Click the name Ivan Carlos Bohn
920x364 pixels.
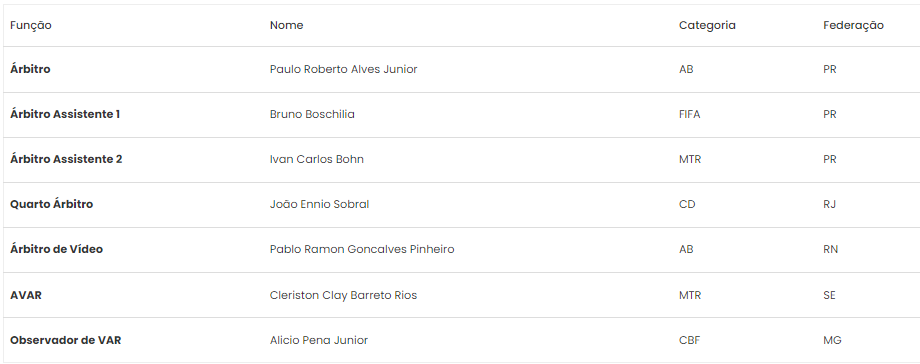pyautogui.click(x=317, y=159)
